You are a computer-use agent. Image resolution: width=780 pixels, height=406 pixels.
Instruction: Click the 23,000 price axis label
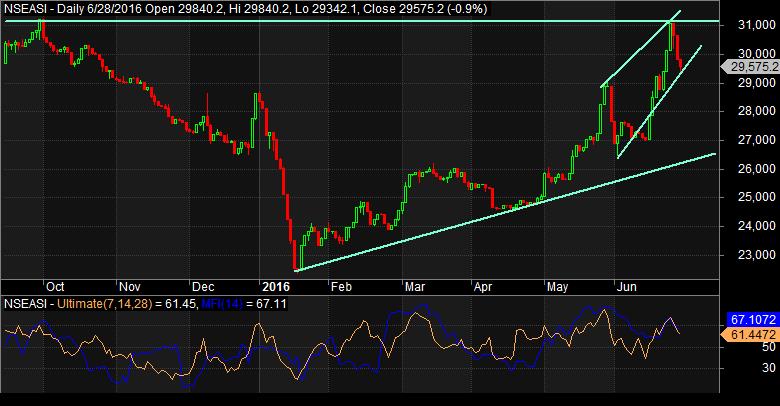click(757, 255)
